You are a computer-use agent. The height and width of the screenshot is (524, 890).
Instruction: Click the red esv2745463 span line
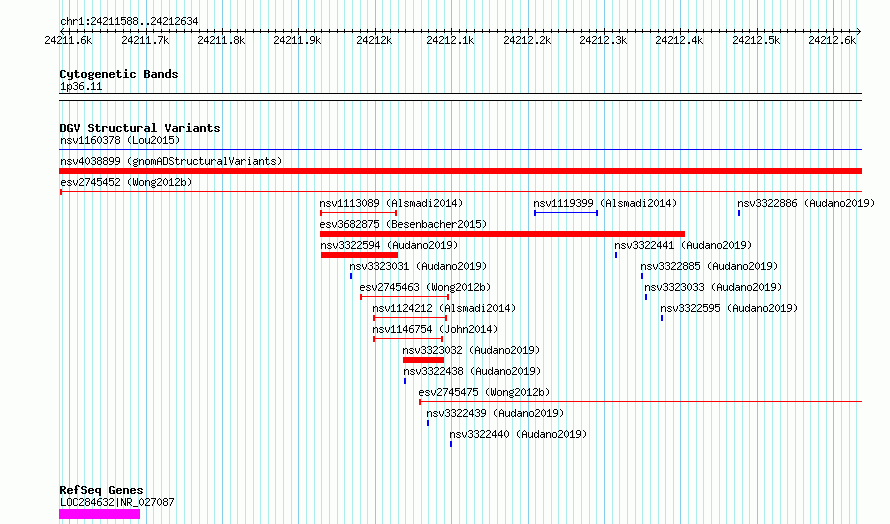tap(405, 297)
